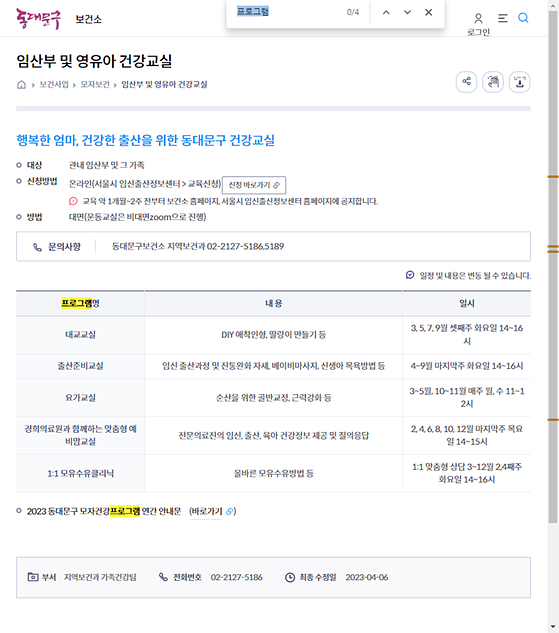
Task: Click the 1:1 모유수유클리닉 cell
Action: click(x=80, y=473)
